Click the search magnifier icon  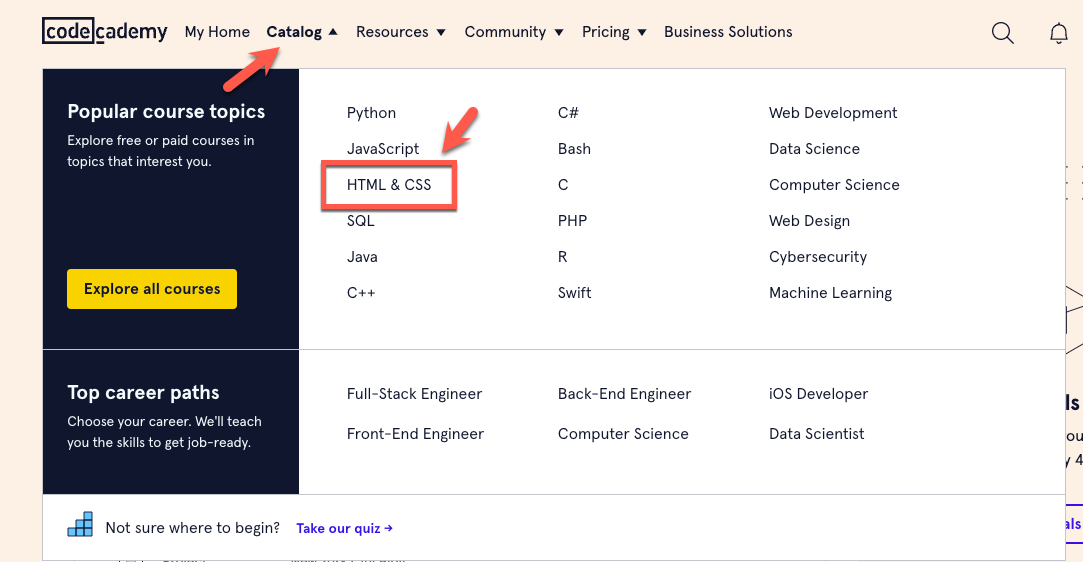click(x=1002, y=32)
